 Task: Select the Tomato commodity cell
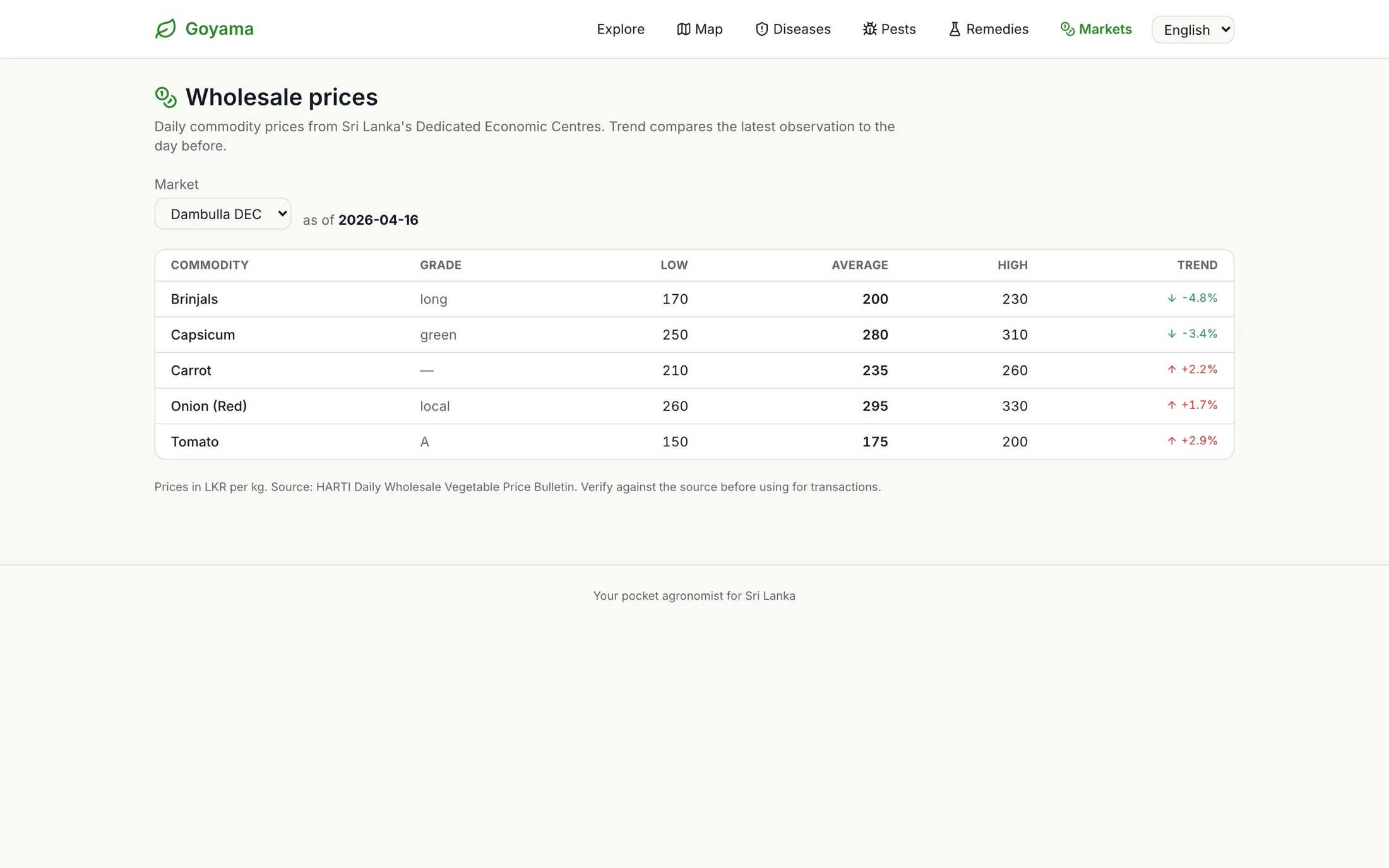click(x=194, y=442)
